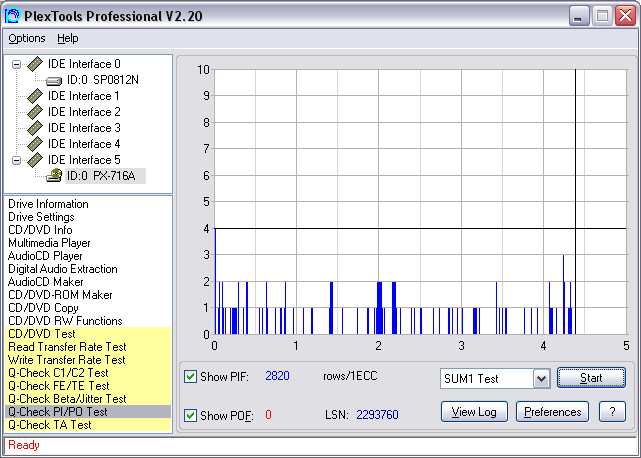
Task: Open Q-Check FE/TE Test
Action: click(59, 386)
